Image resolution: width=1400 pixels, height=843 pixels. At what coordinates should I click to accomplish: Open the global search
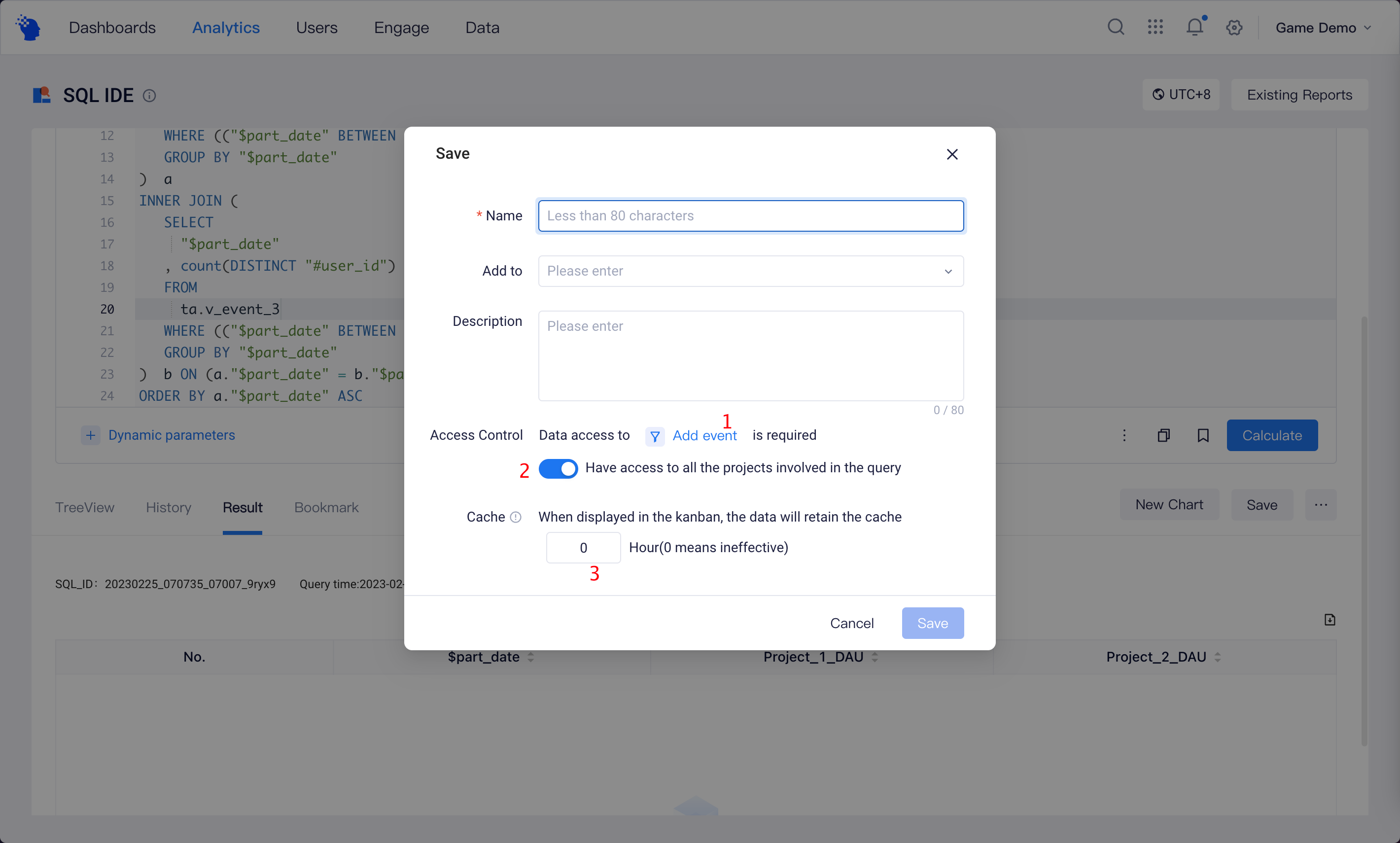coord(1115,27)
